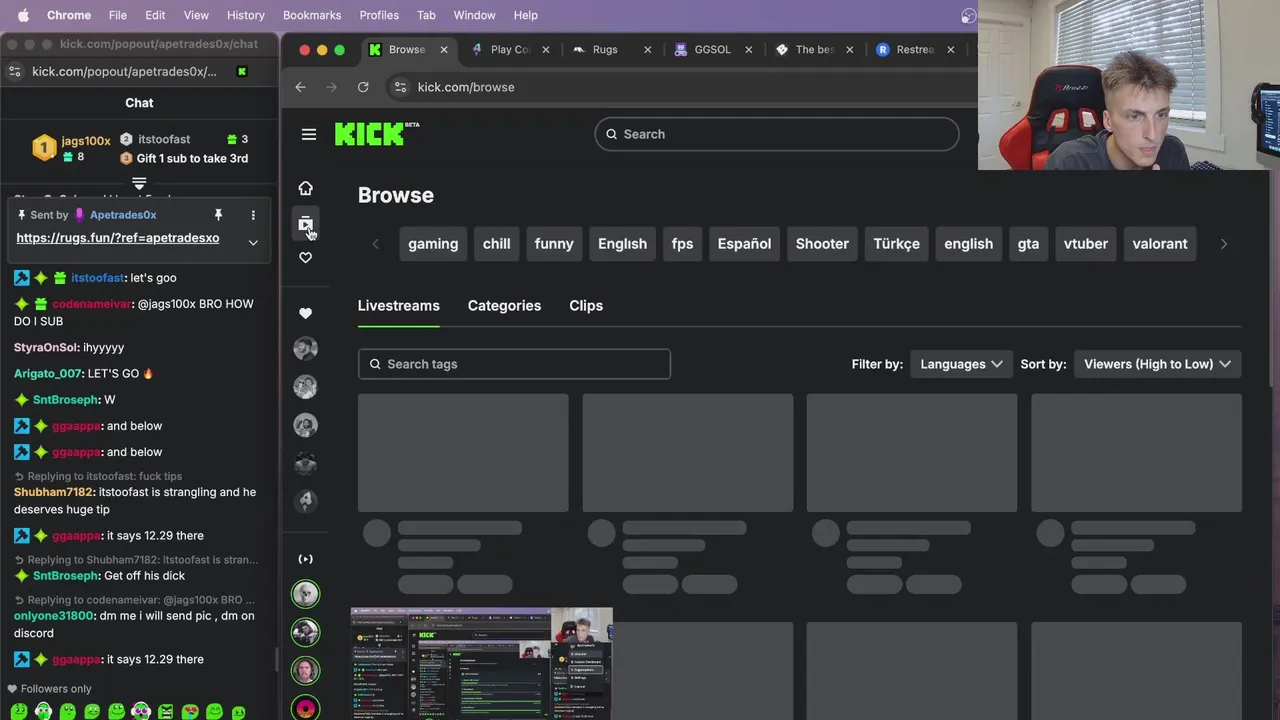Close the Browse browser tab
1280x720 pixels.
pyautogui.click(x=444, y=49)
